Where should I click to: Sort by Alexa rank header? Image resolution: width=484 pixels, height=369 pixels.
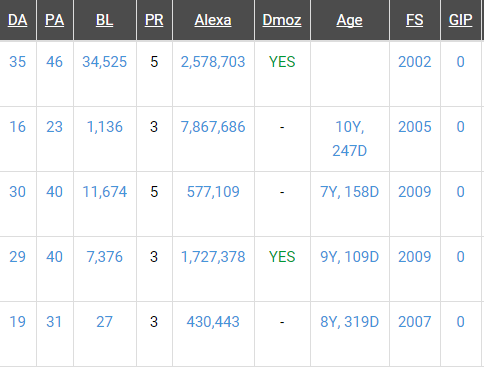(213, 20)
